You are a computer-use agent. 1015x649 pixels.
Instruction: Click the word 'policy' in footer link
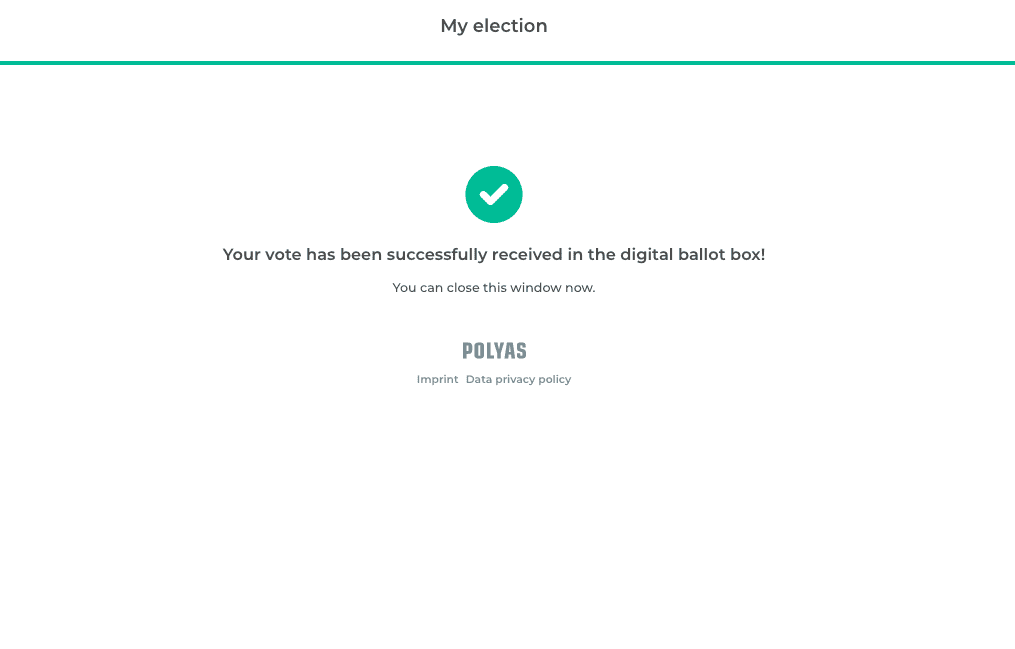pos(555,380)
